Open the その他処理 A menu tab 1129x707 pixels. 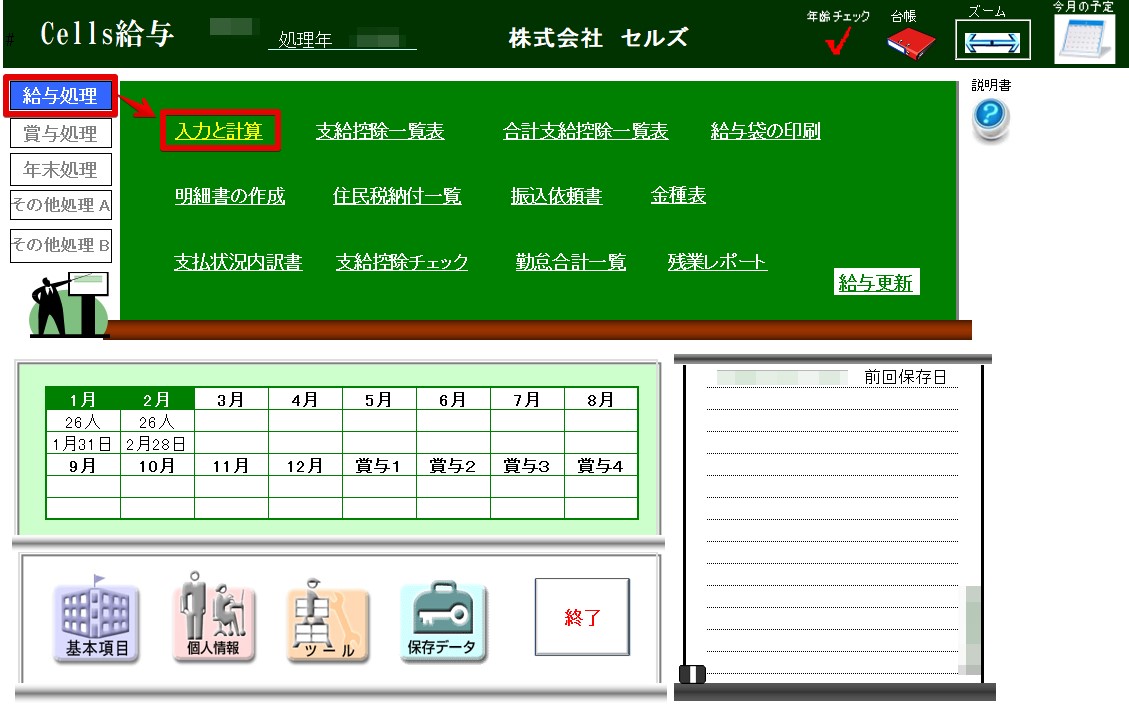[61, 205]
